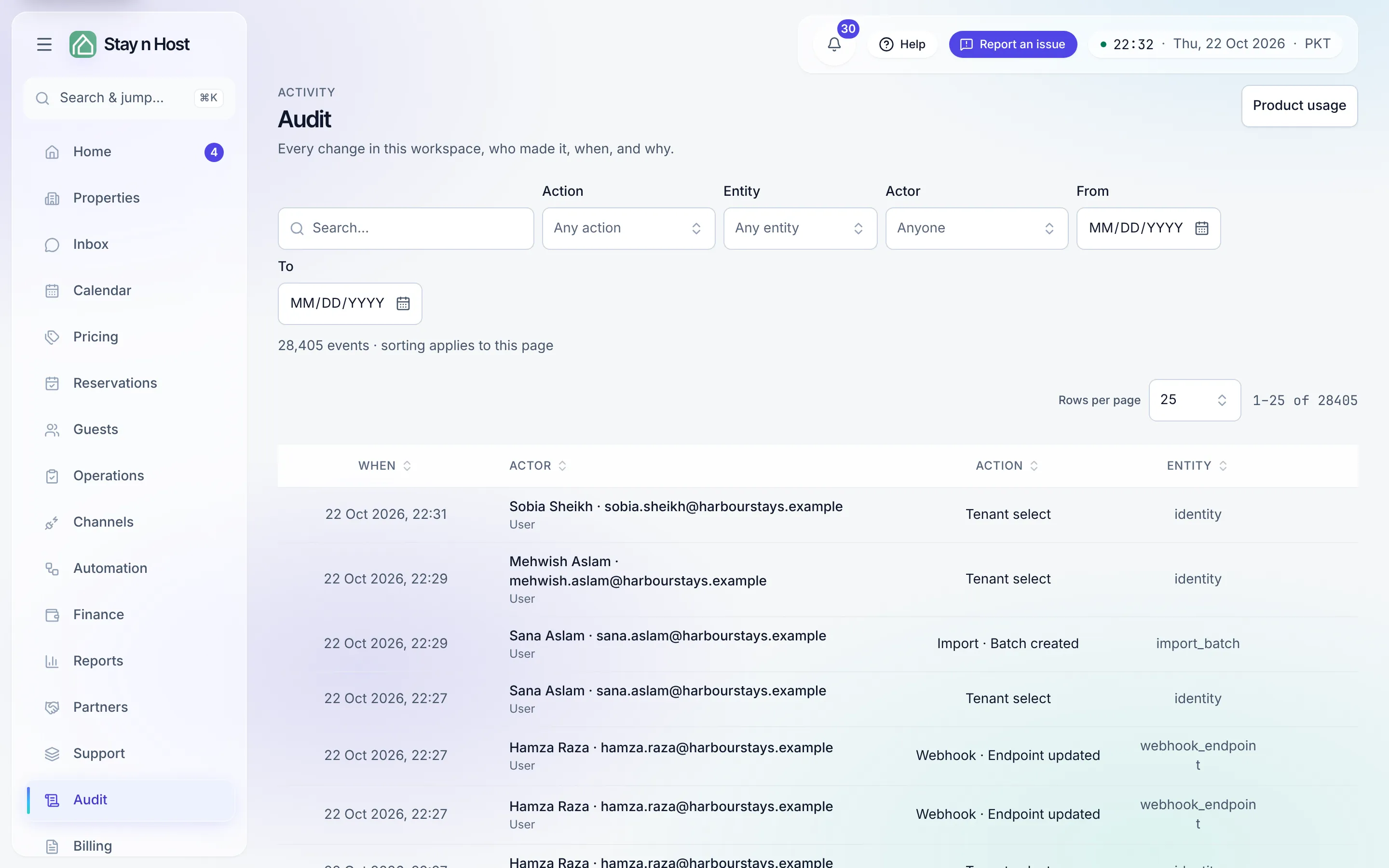Click the Home sidebar icon
This screenshot has width=1389, height=868.
pyautogui.click(x=52, y=152)
